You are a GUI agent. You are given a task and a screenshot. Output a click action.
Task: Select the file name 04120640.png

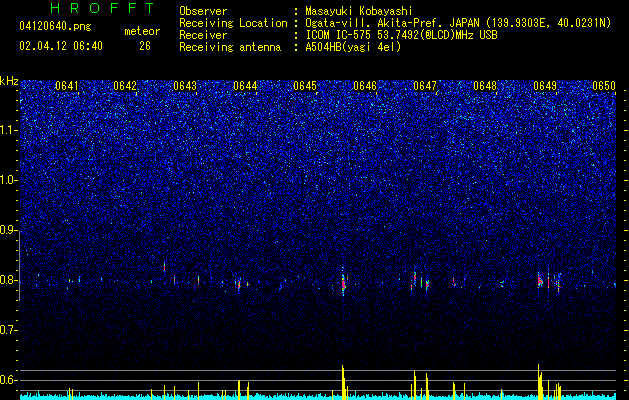pyautogui.click(x=55, y=27)
